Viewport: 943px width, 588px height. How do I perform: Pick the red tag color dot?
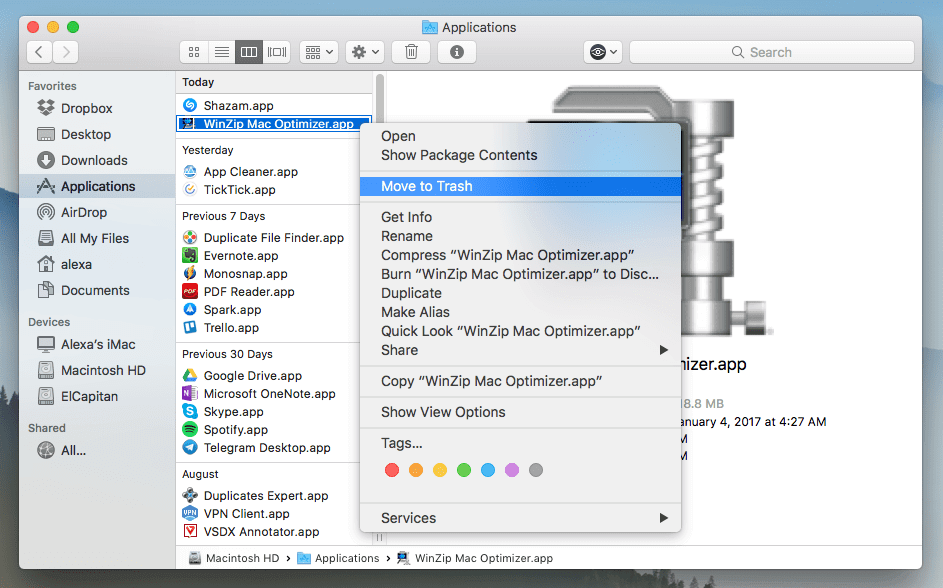tap(392, 470)
